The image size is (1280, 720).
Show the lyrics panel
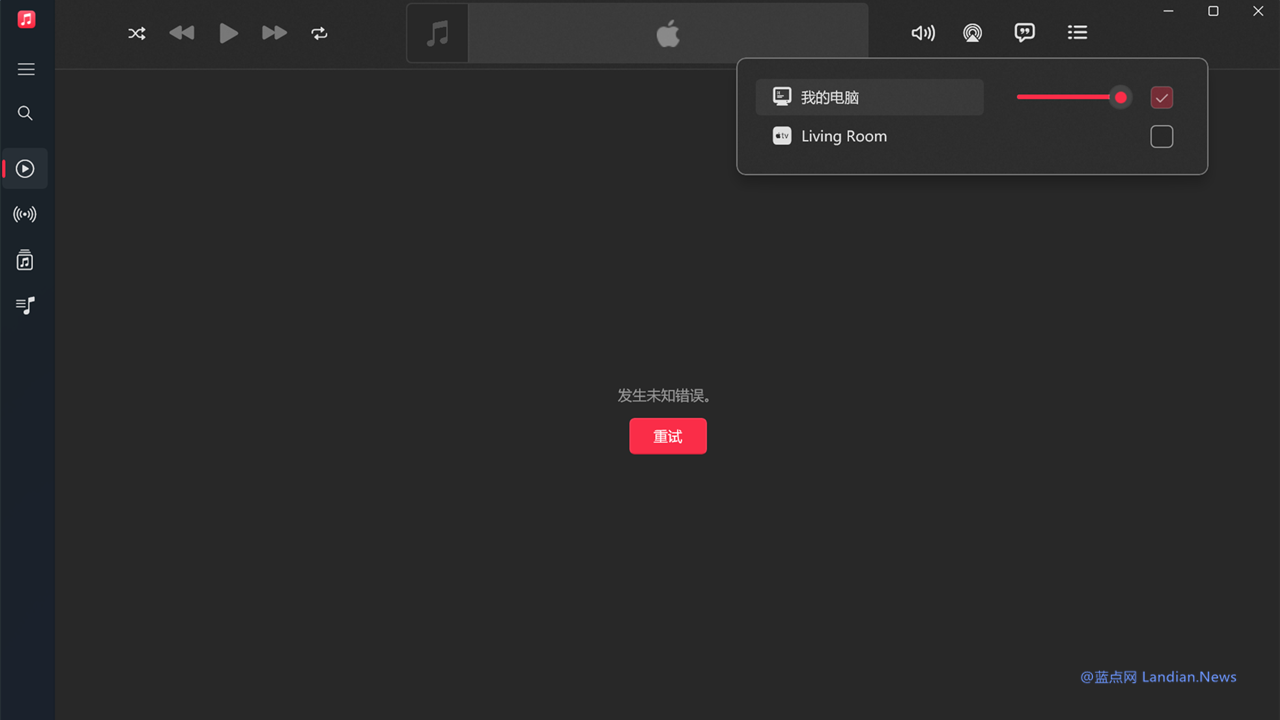coord(1024,33)
